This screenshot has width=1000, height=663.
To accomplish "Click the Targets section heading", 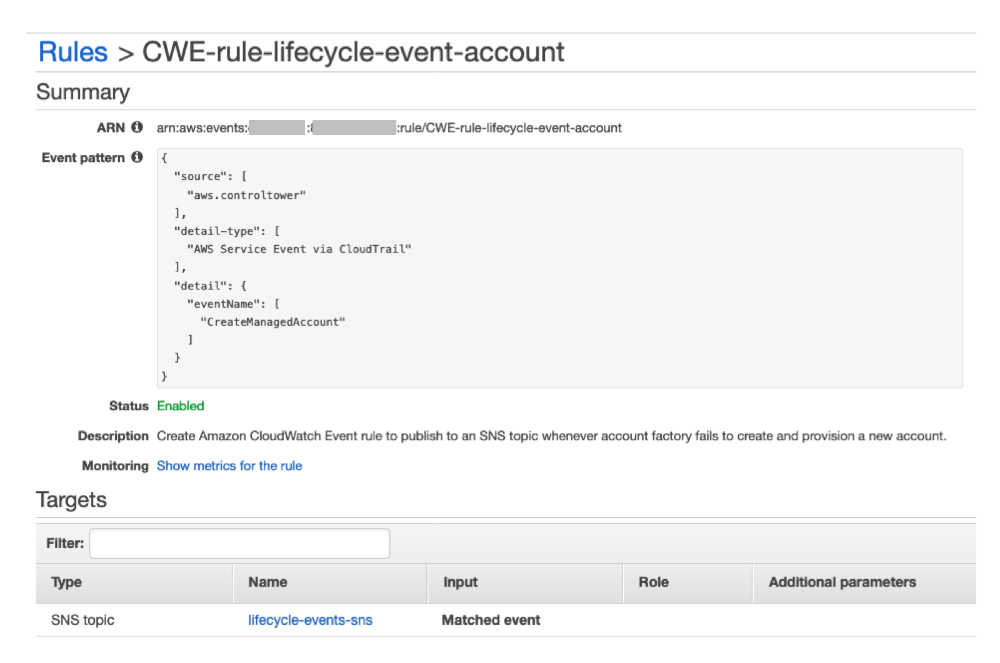I will (72, 500).
